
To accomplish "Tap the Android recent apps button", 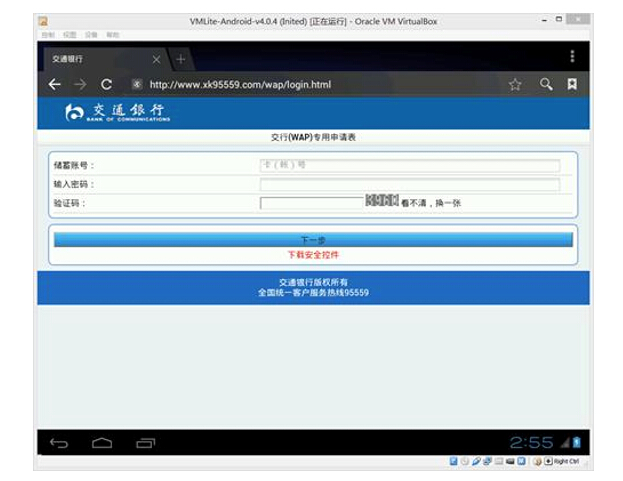I will click(x=145, y=443).
